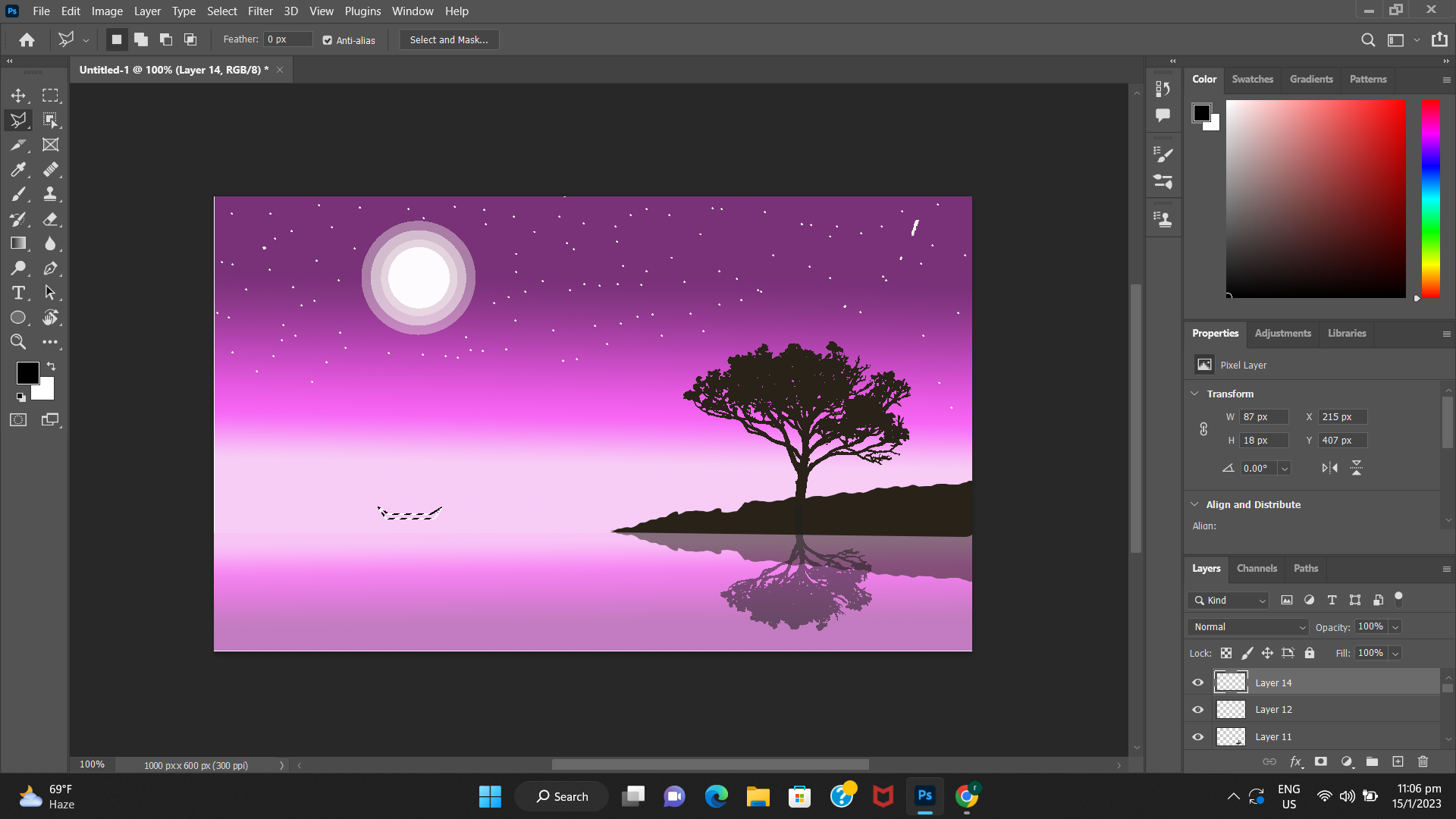Swap foreground and background colors
1456x819 pixels.
(x=52, y=366)
